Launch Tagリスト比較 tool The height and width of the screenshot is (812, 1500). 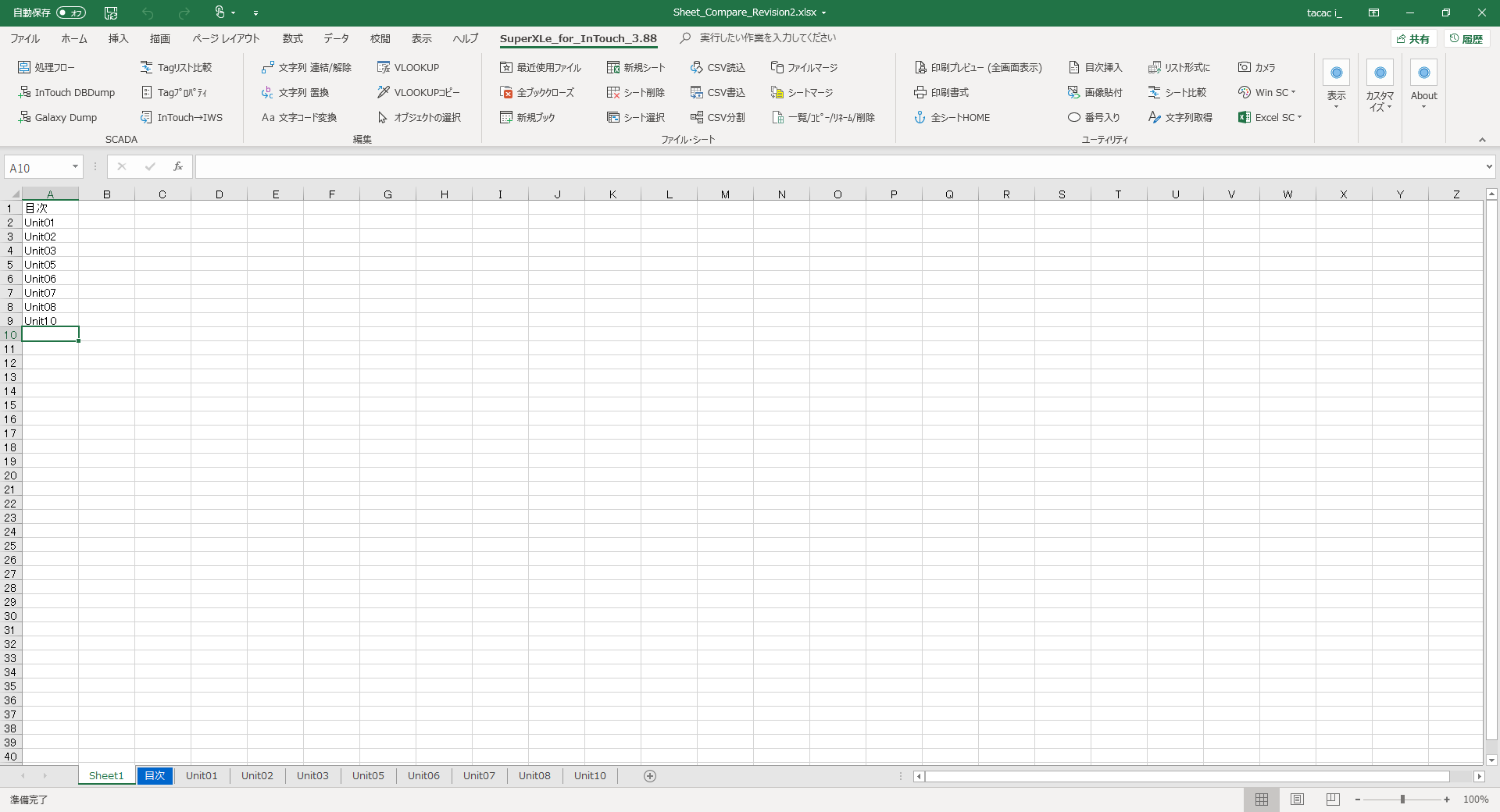pos(176,67)
